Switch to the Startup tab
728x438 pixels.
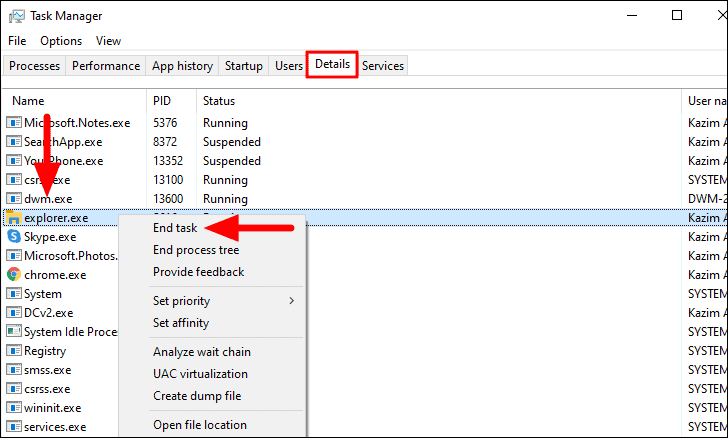click(x=244, y=66)
